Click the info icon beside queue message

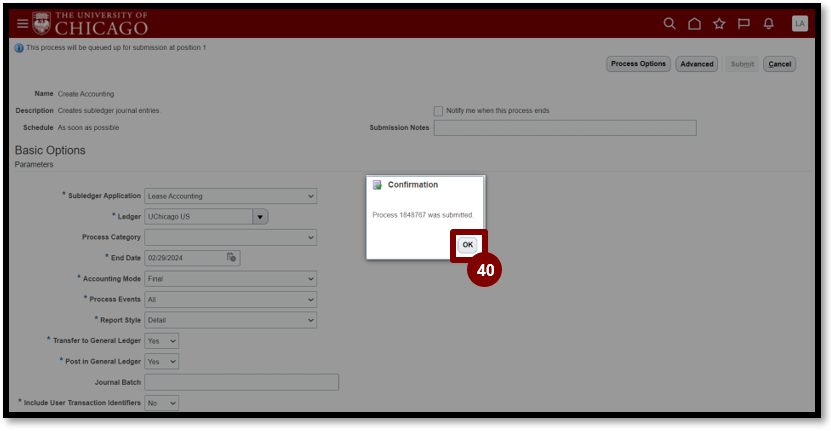19,48
